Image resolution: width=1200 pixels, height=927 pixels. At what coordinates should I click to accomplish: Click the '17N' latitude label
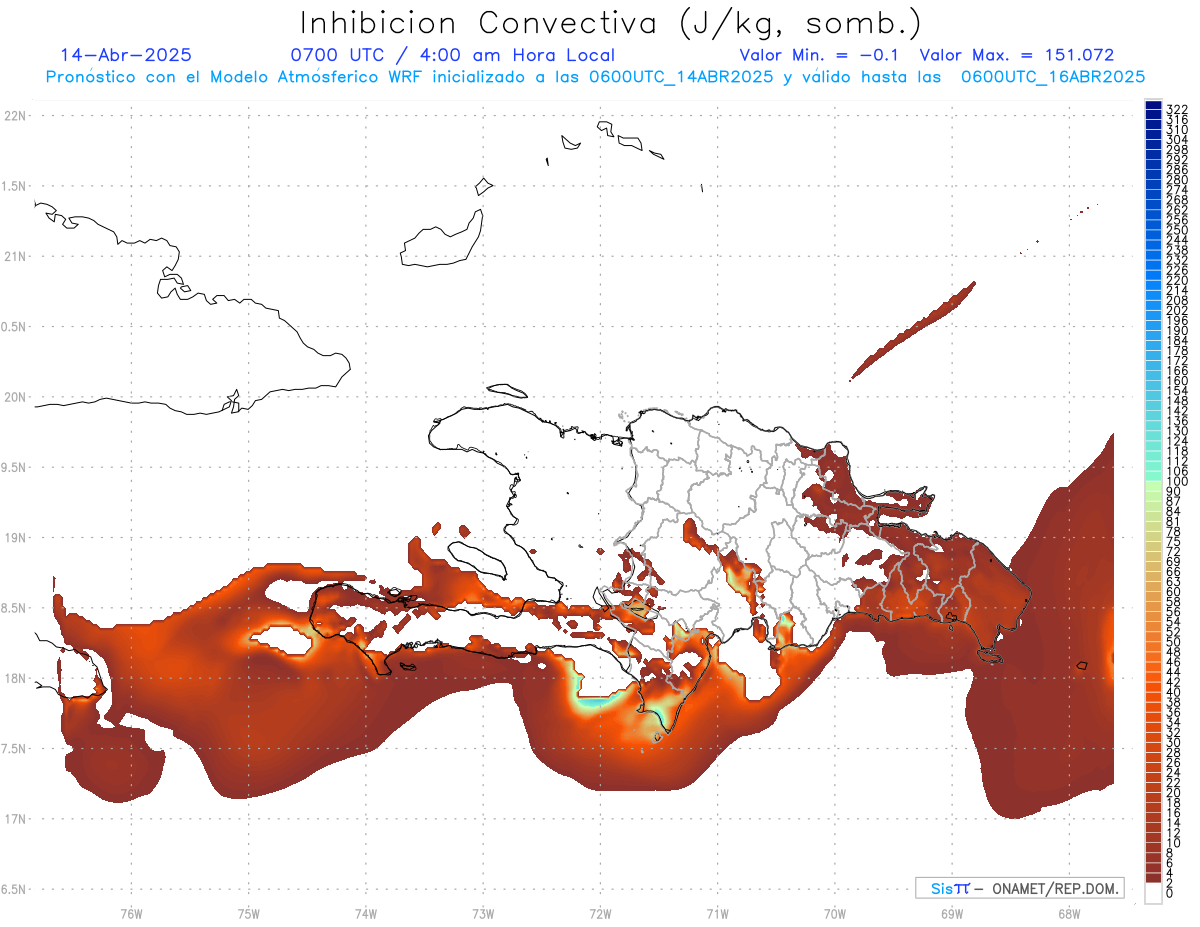click(x=15, y=819)
